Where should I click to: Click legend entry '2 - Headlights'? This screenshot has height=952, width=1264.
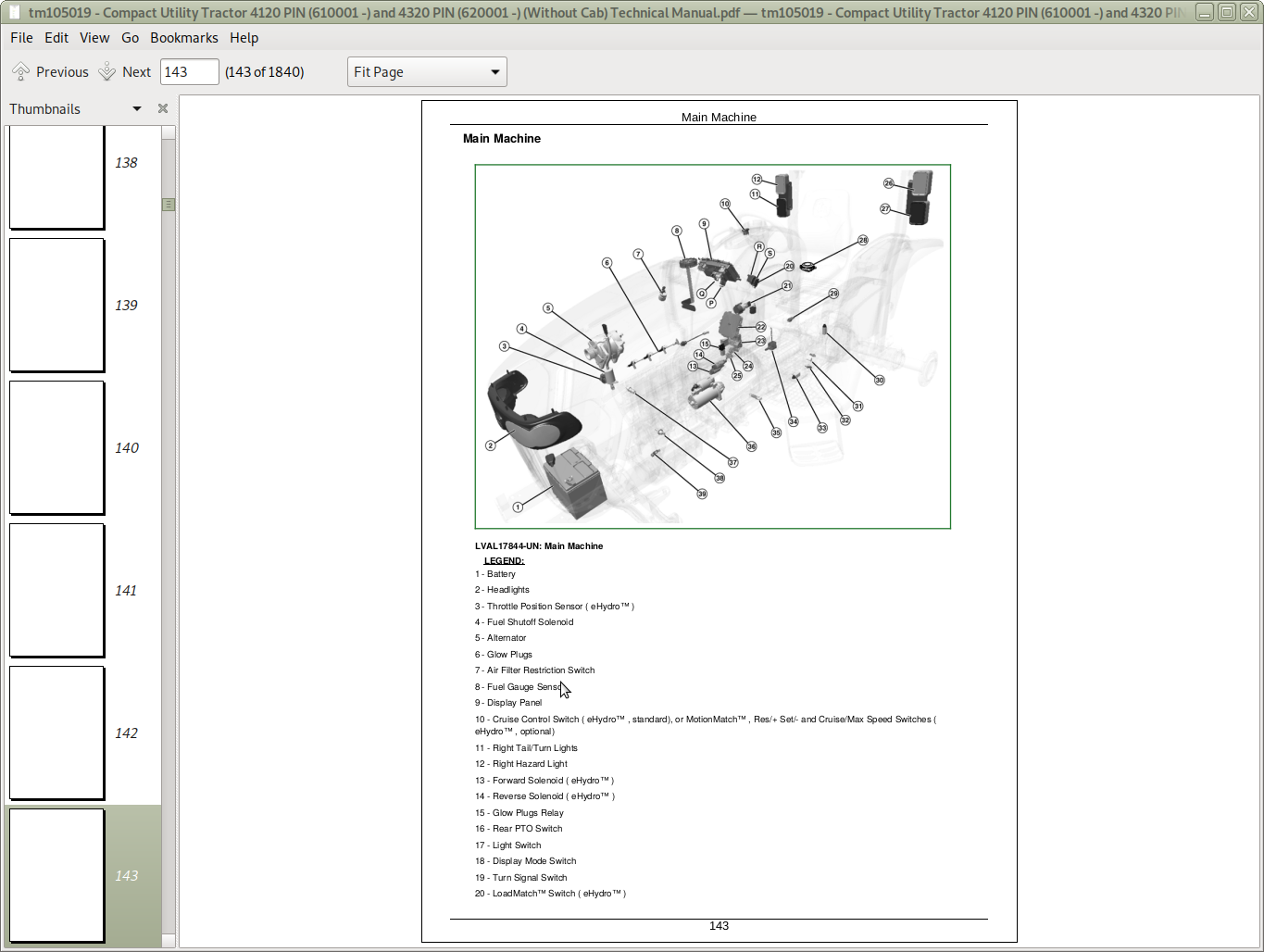tap(503, 590)
